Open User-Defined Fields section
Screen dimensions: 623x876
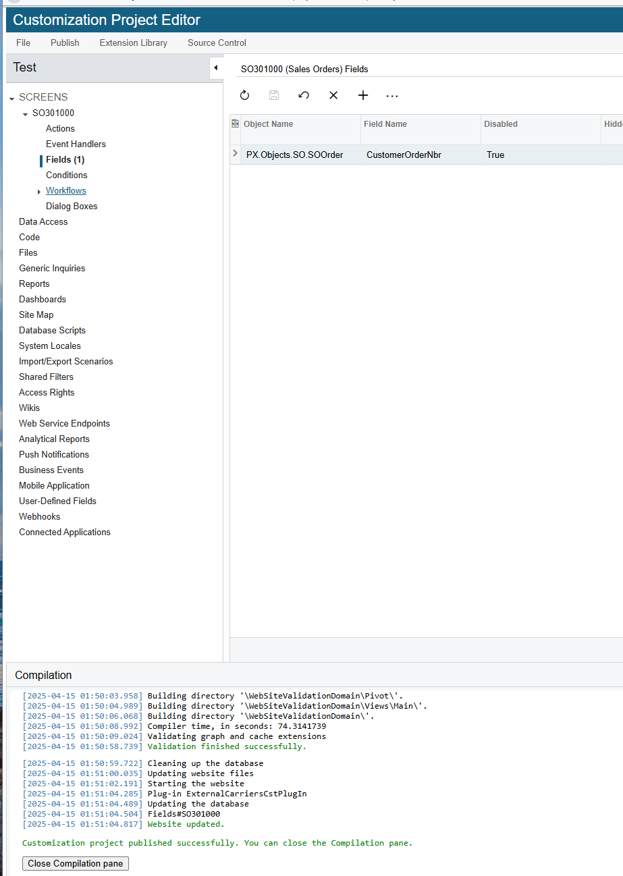58,501
